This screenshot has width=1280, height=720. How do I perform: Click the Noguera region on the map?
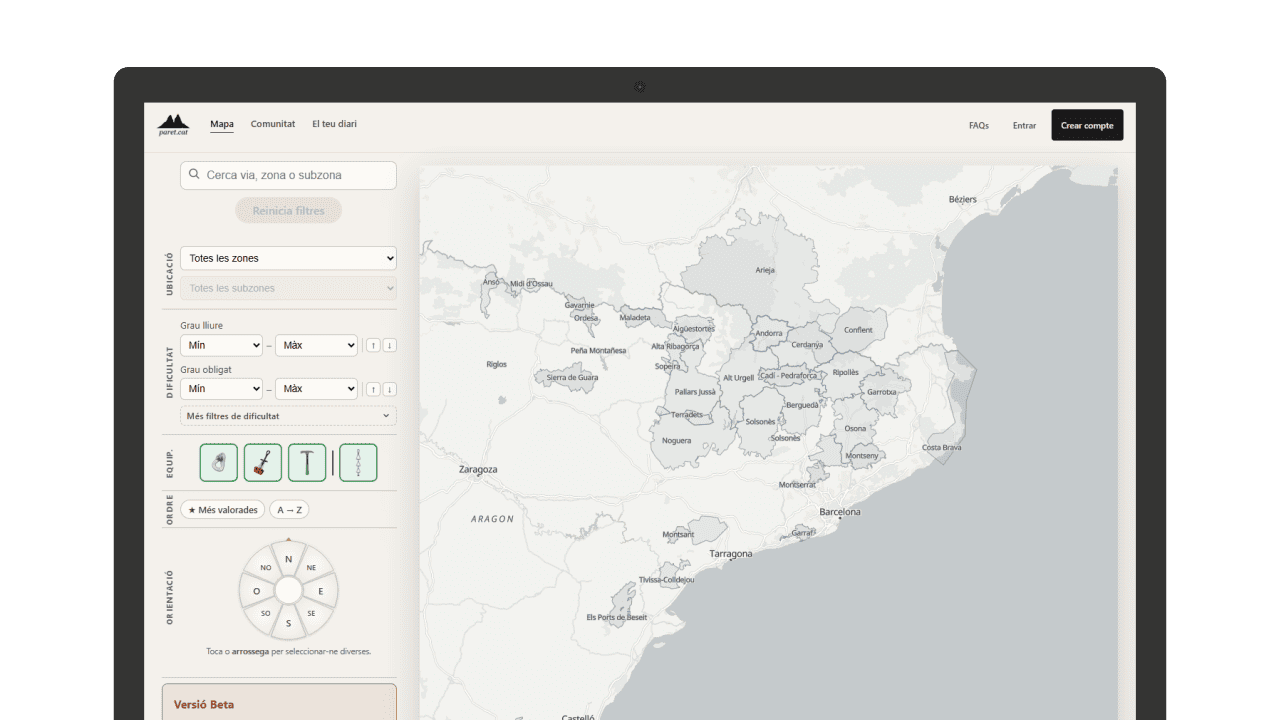[x=677, y=440]
